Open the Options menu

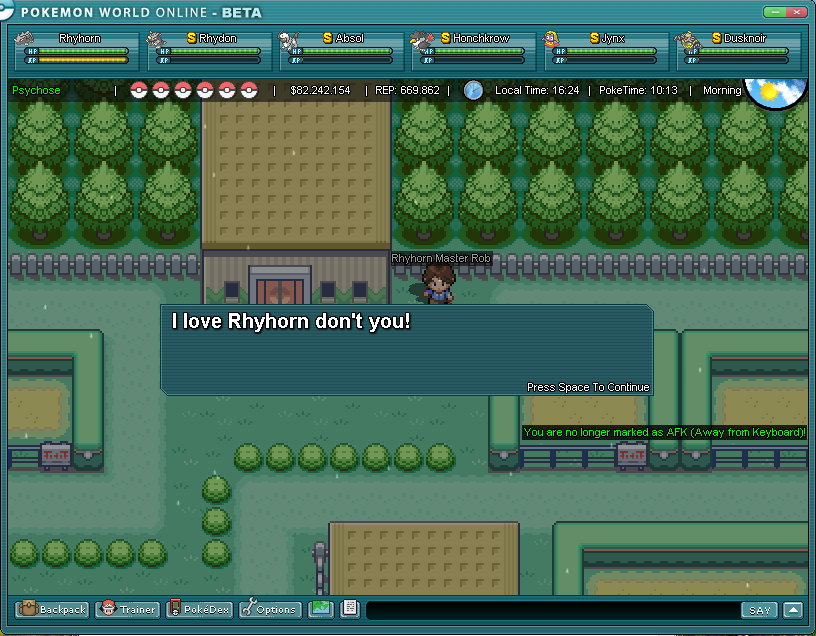click(270, 609)
